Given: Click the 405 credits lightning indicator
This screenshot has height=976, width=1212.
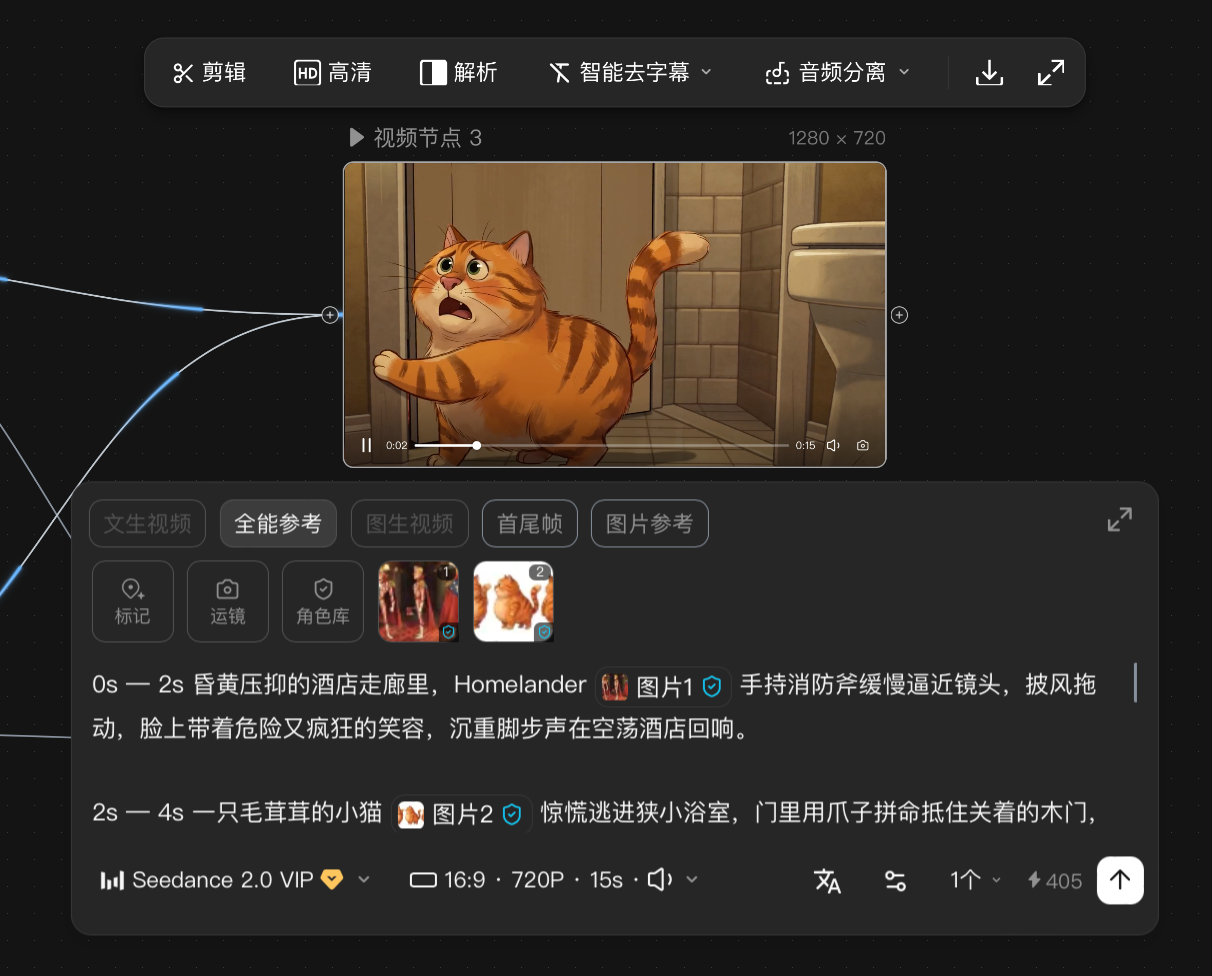Looking at the screenshot, I should 1055,880.
